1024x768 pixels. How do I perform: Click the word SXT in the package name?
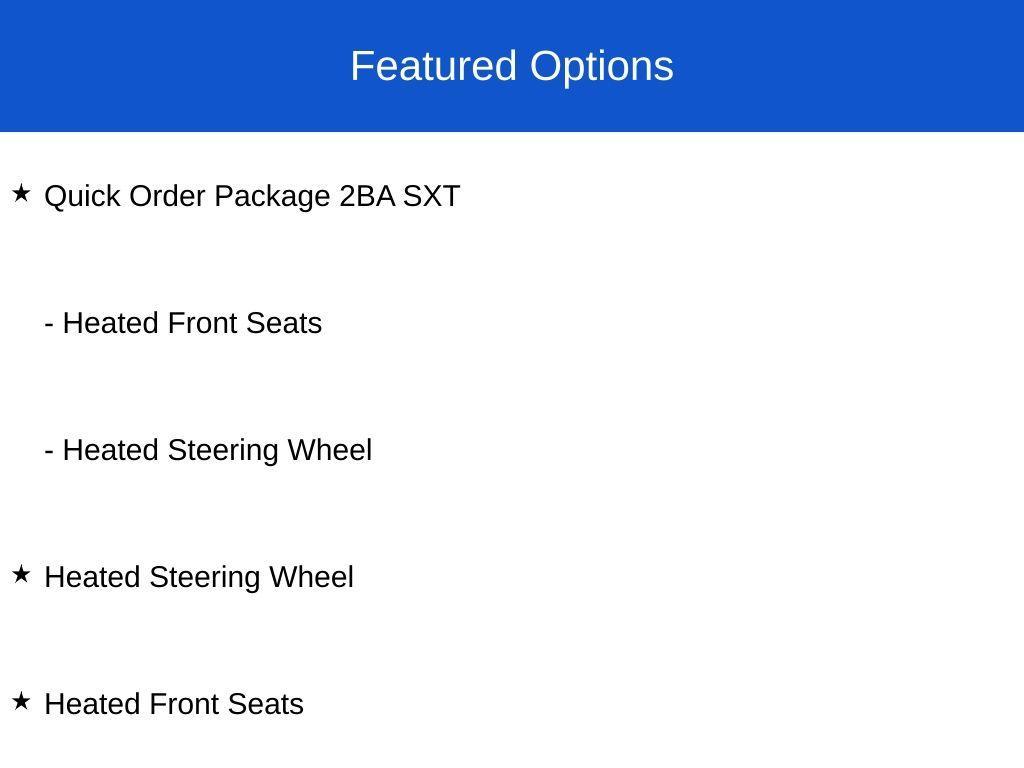pyautogui.click(x=431, y=196)
